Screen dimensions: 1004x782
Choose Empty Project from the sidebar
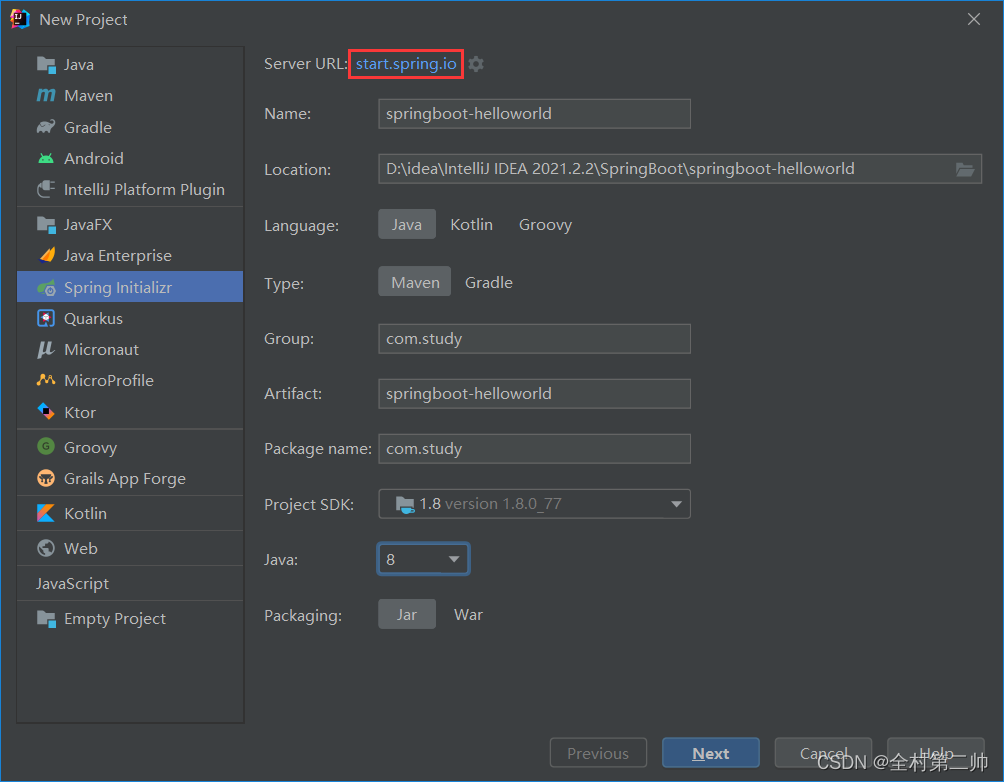click(x=114, y=618)
